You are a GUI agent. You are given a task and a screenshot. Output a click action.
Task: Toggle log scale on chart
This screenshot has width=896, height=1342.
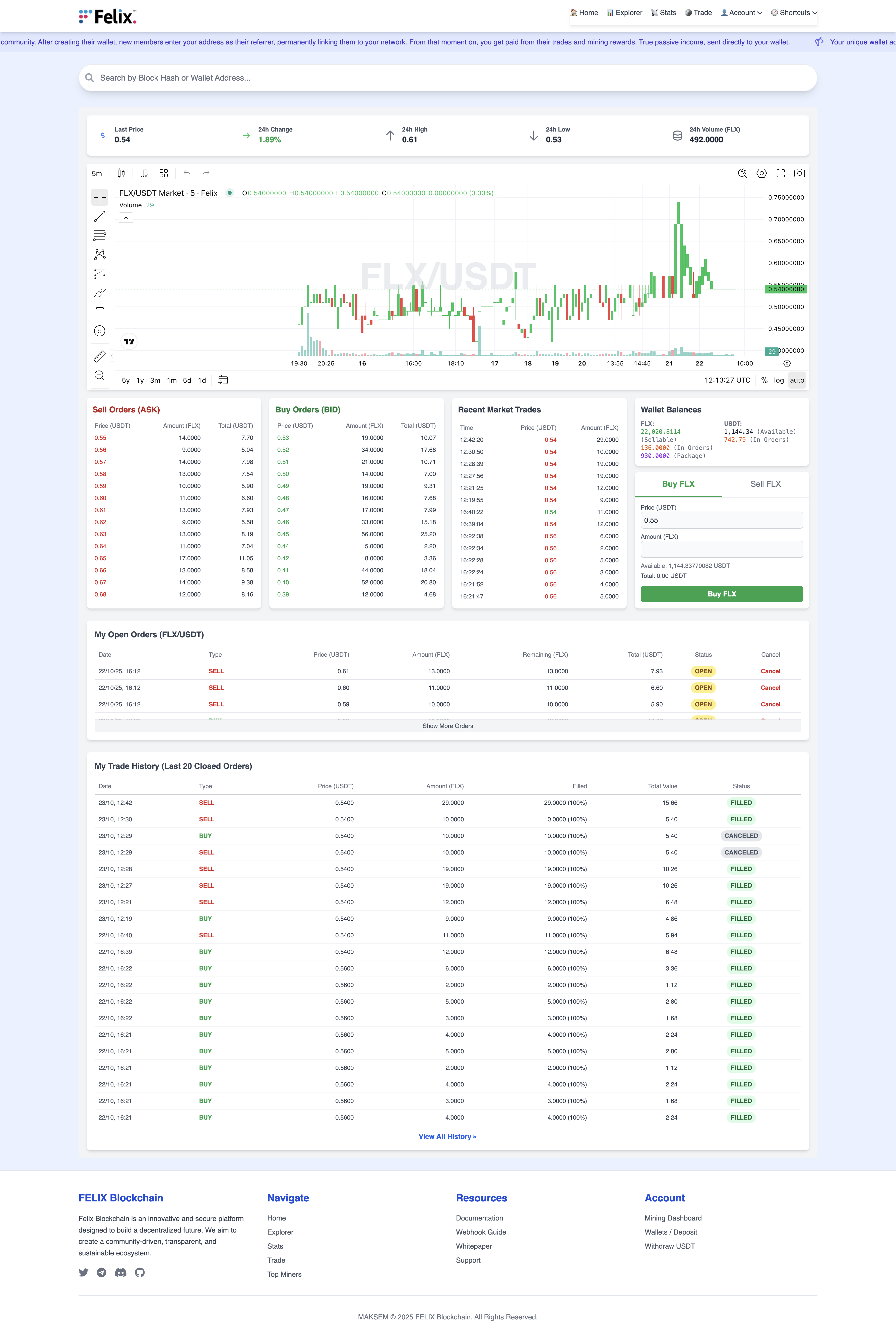[x=778, y=380]
